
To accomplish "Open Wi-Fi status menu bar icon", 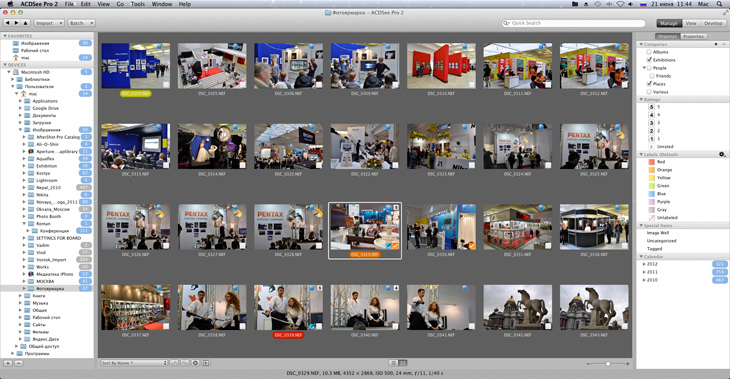I will pyautogui.click(x=620, y=4).
